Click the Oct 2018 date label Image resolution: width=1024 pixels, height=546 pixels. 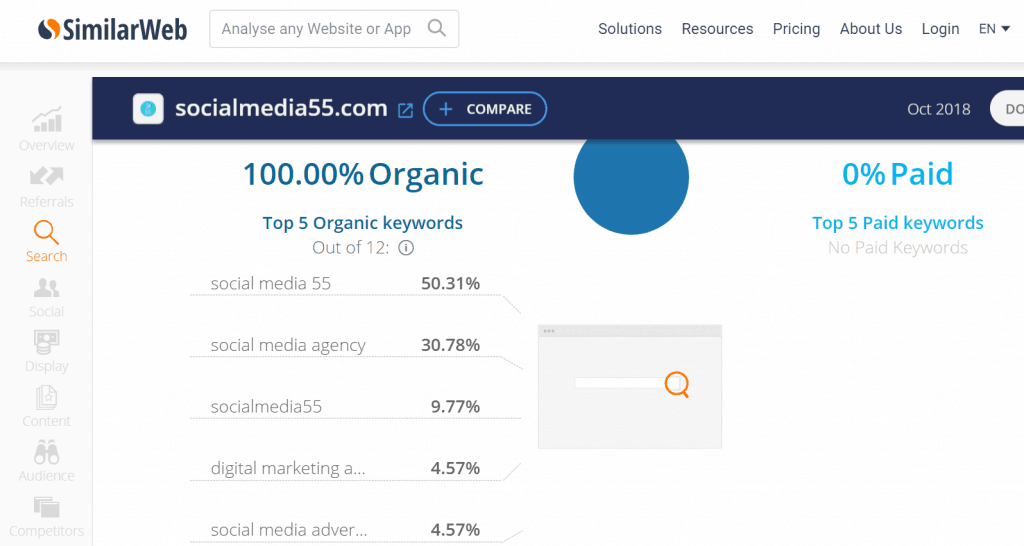click(x=938, y=109)
